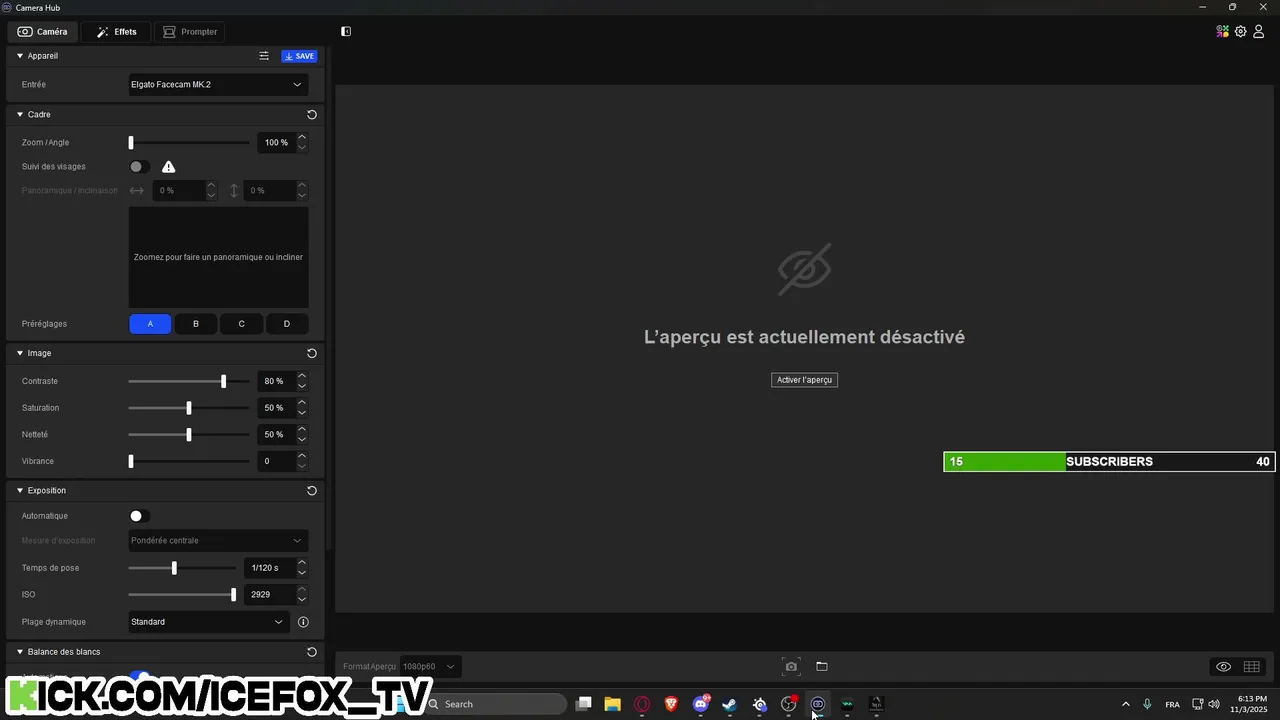Screen dimensions: 1280x720
Task: Open the snapshots folder icon
Action: click(x=822, y=667)
